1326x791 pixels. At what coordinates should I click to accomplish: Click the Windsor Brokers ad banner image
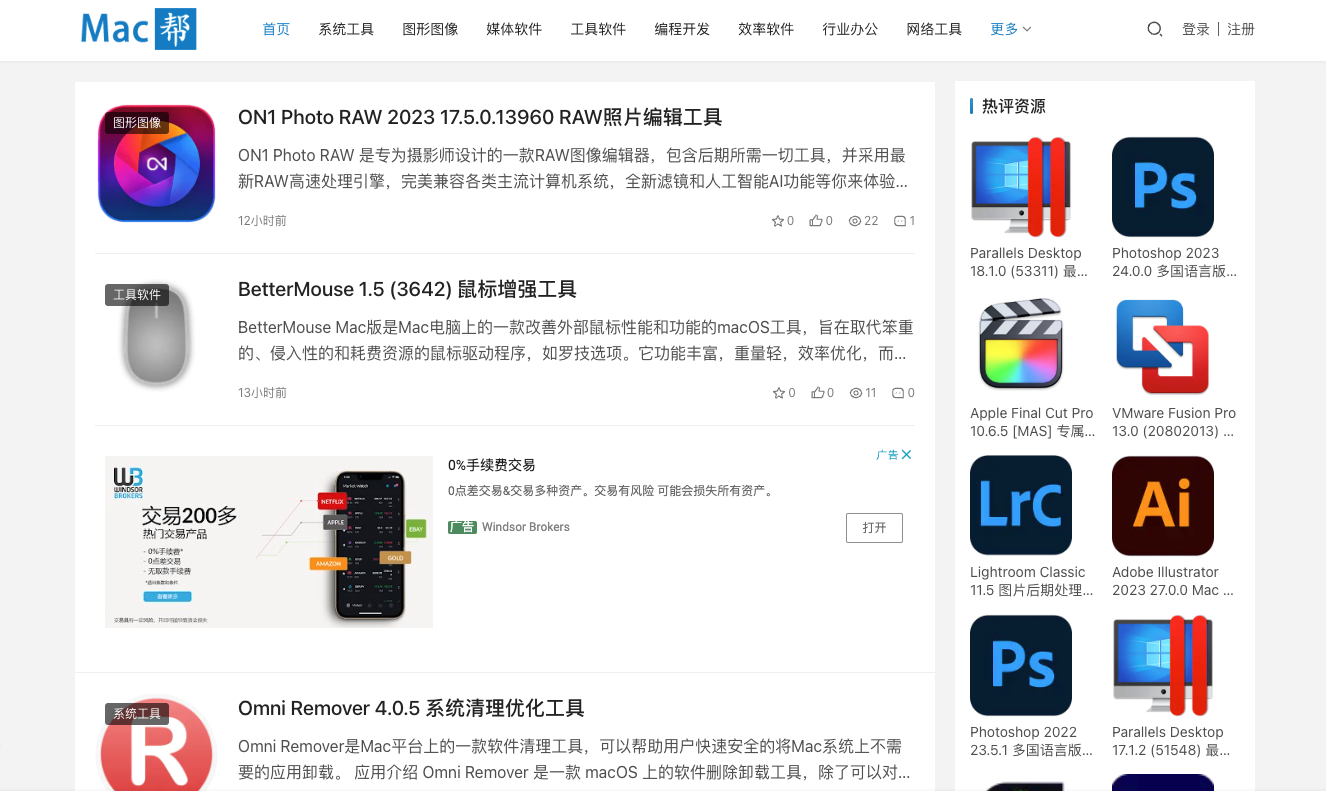tap(269, 542)
